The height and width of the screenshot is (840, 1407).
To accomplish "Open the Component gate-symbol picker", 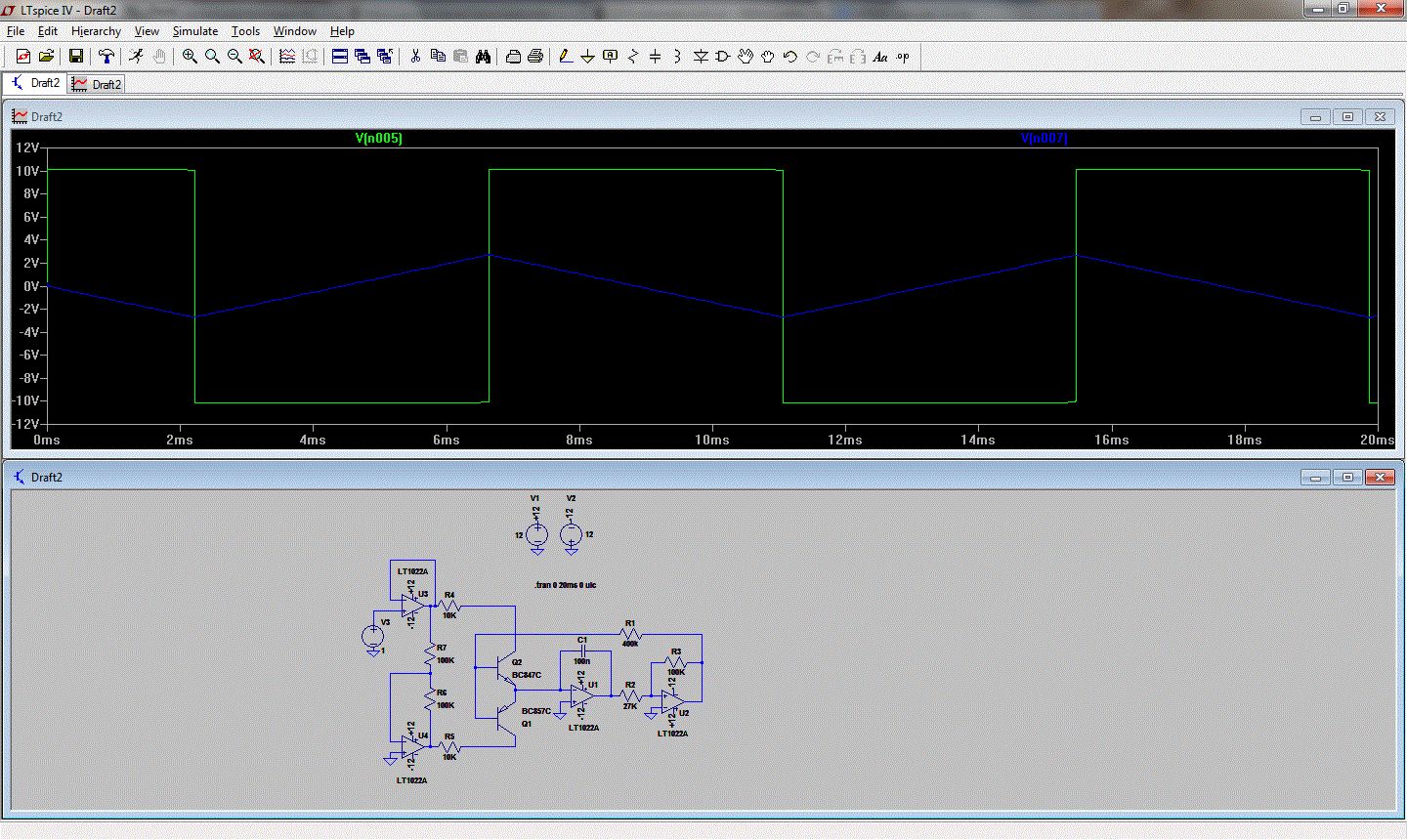I will click(x=723, y=57).
